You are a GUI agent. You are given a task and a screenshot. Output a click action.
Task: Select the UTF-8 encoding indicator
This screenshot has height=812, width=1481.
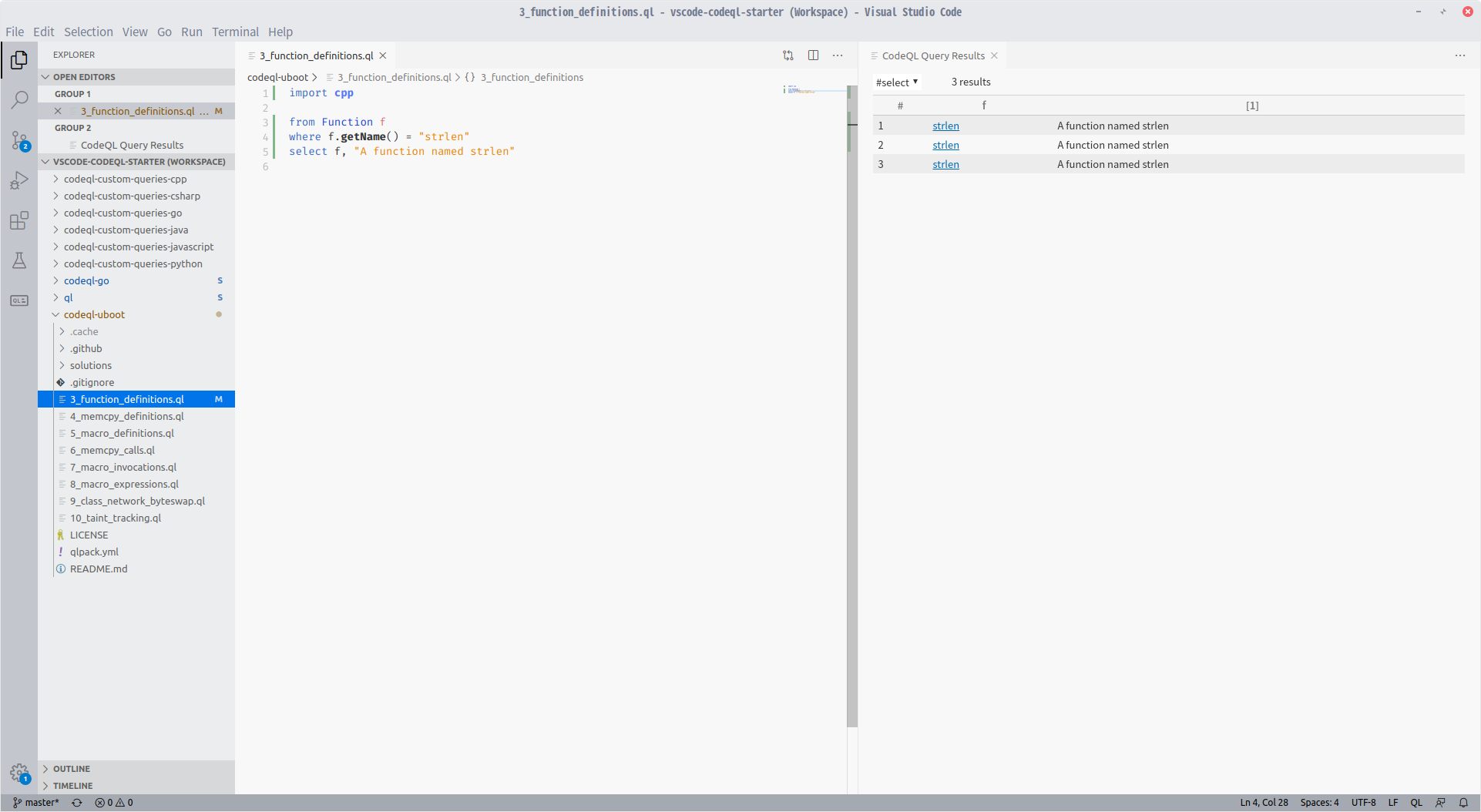[1363, 803]
